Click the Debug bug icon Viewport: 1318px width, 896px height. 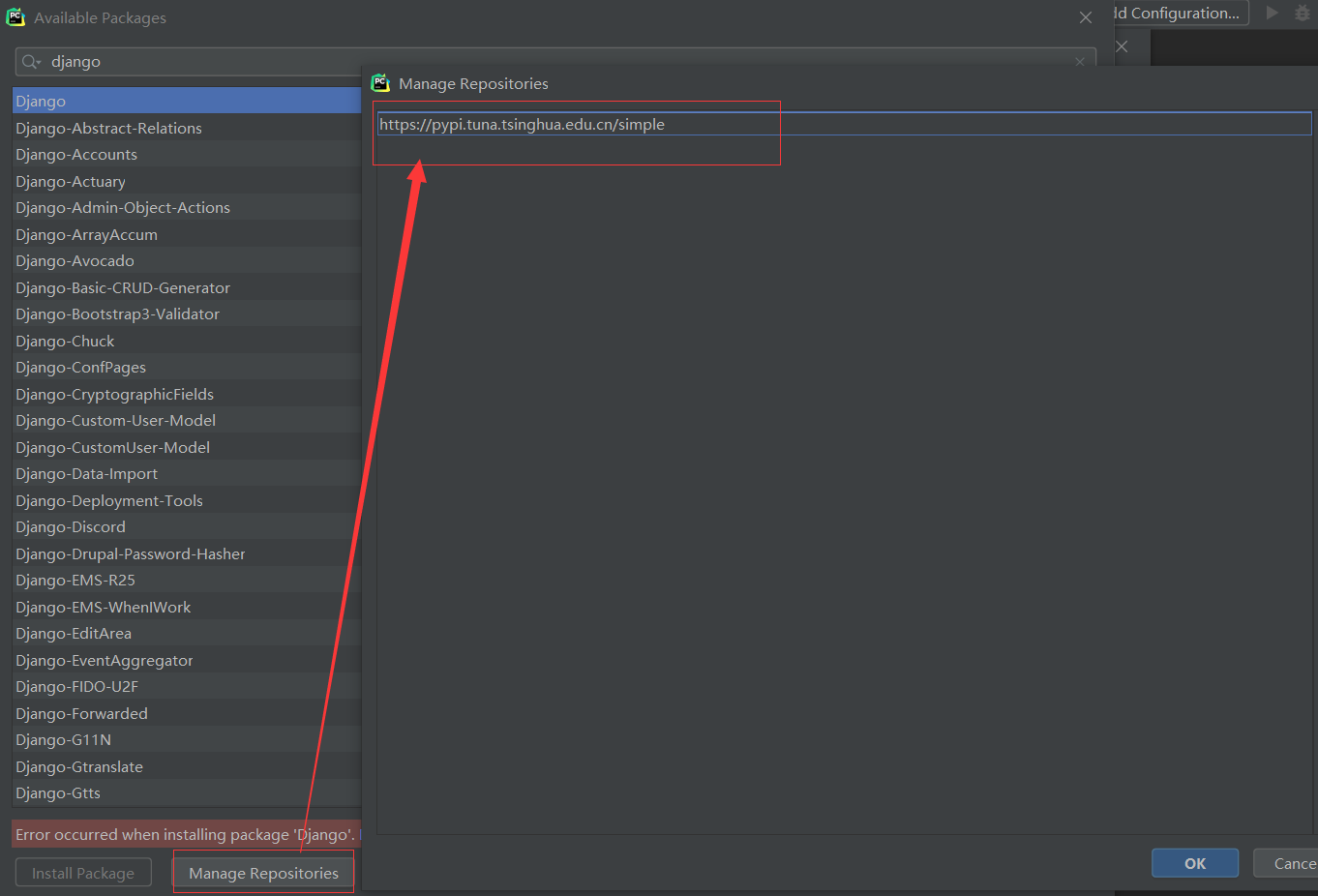(1302, 13)
